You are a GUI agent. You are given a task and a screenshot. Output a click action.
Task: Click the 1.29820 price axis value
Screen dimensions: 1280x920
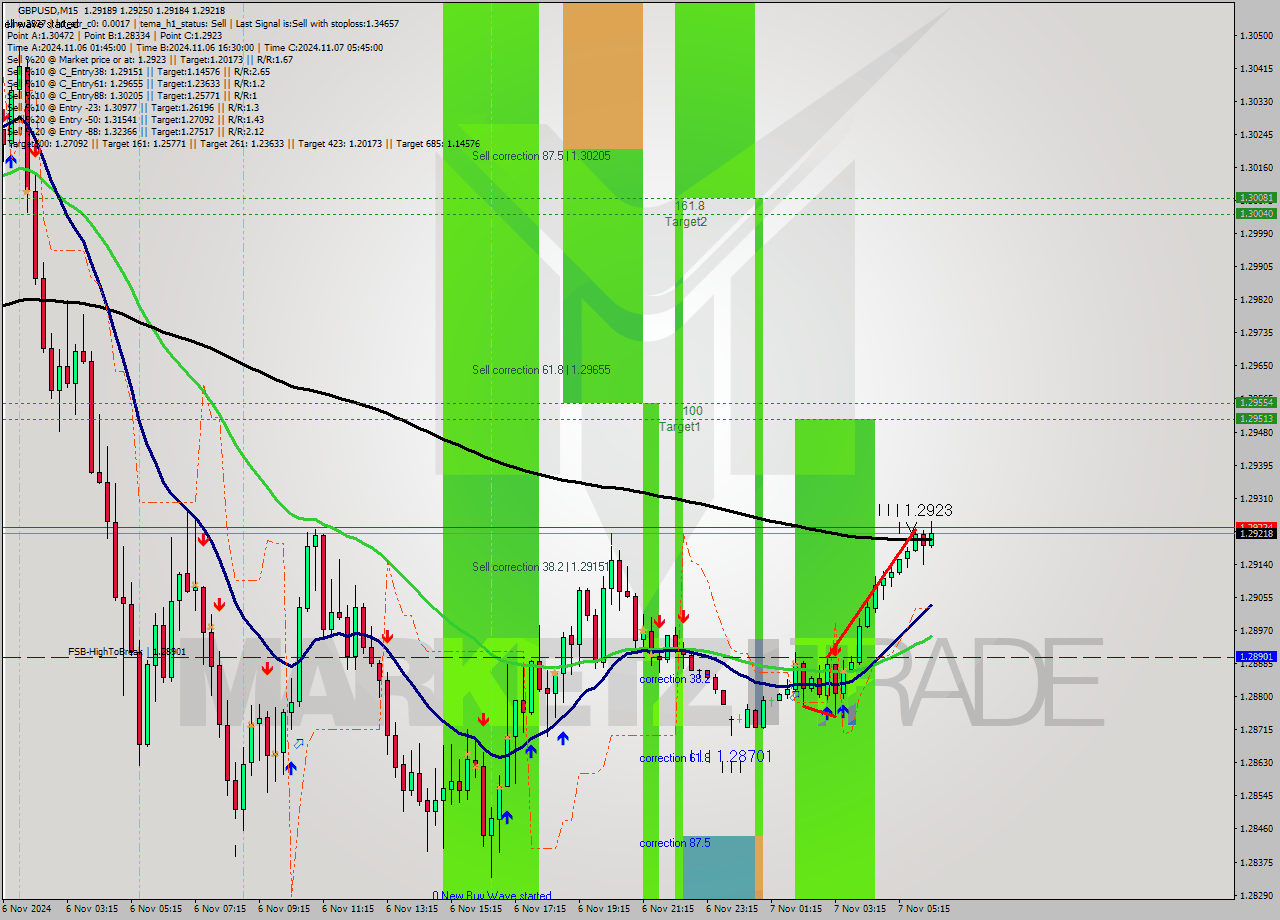pos(1256,299)
